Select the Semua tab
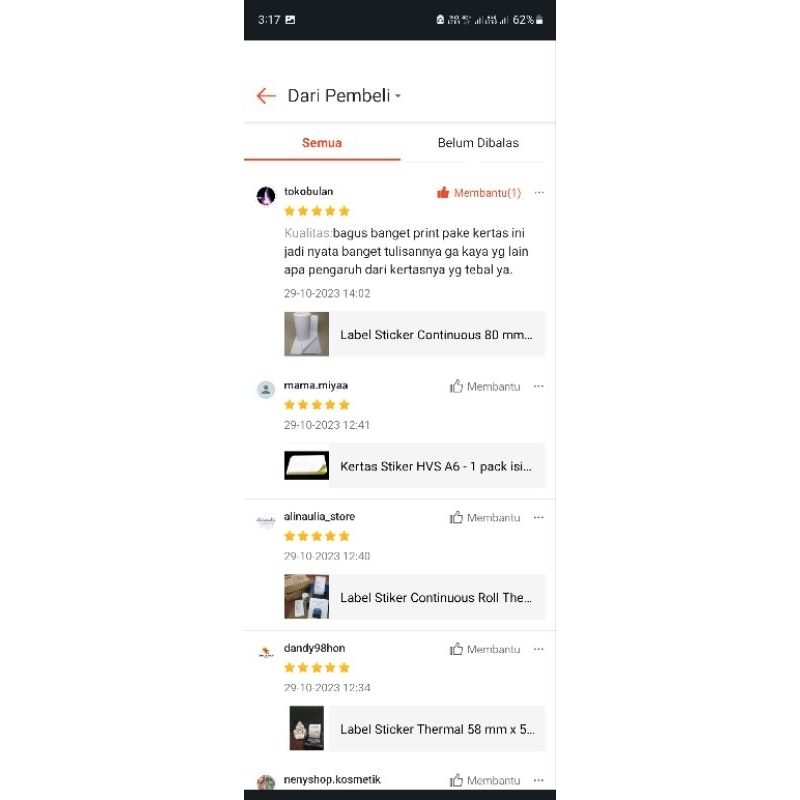The height and width of the screenshot is (800, 800). tap(322, 143)
